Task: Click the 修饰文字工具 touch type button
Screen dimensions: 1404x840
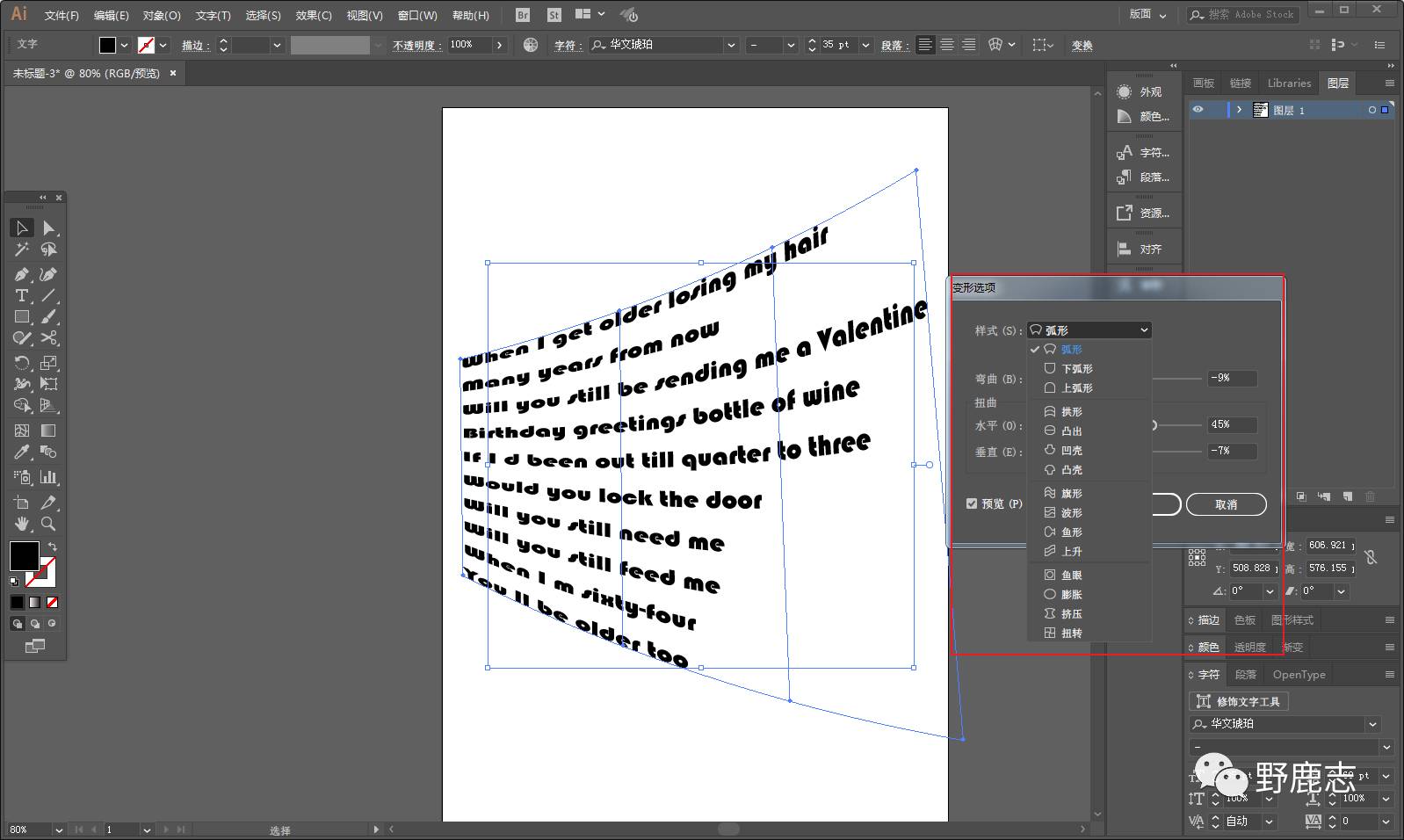Action: pyautogui.click(x=1239, y=701)
